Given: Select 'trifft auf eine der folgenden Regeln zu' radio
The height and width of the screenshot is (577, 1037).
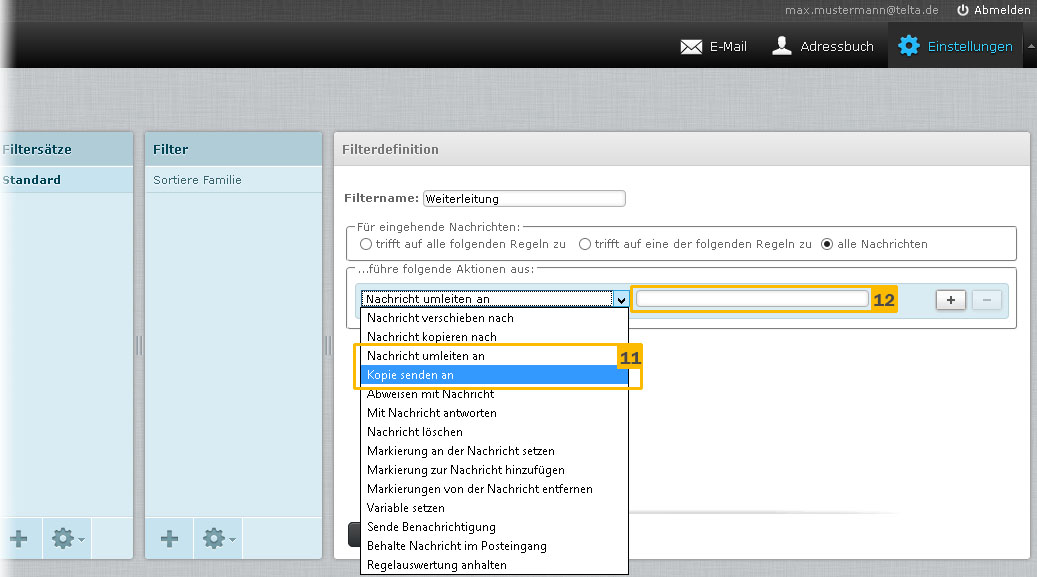Looking at the screenshot, I should coord(585,244).
